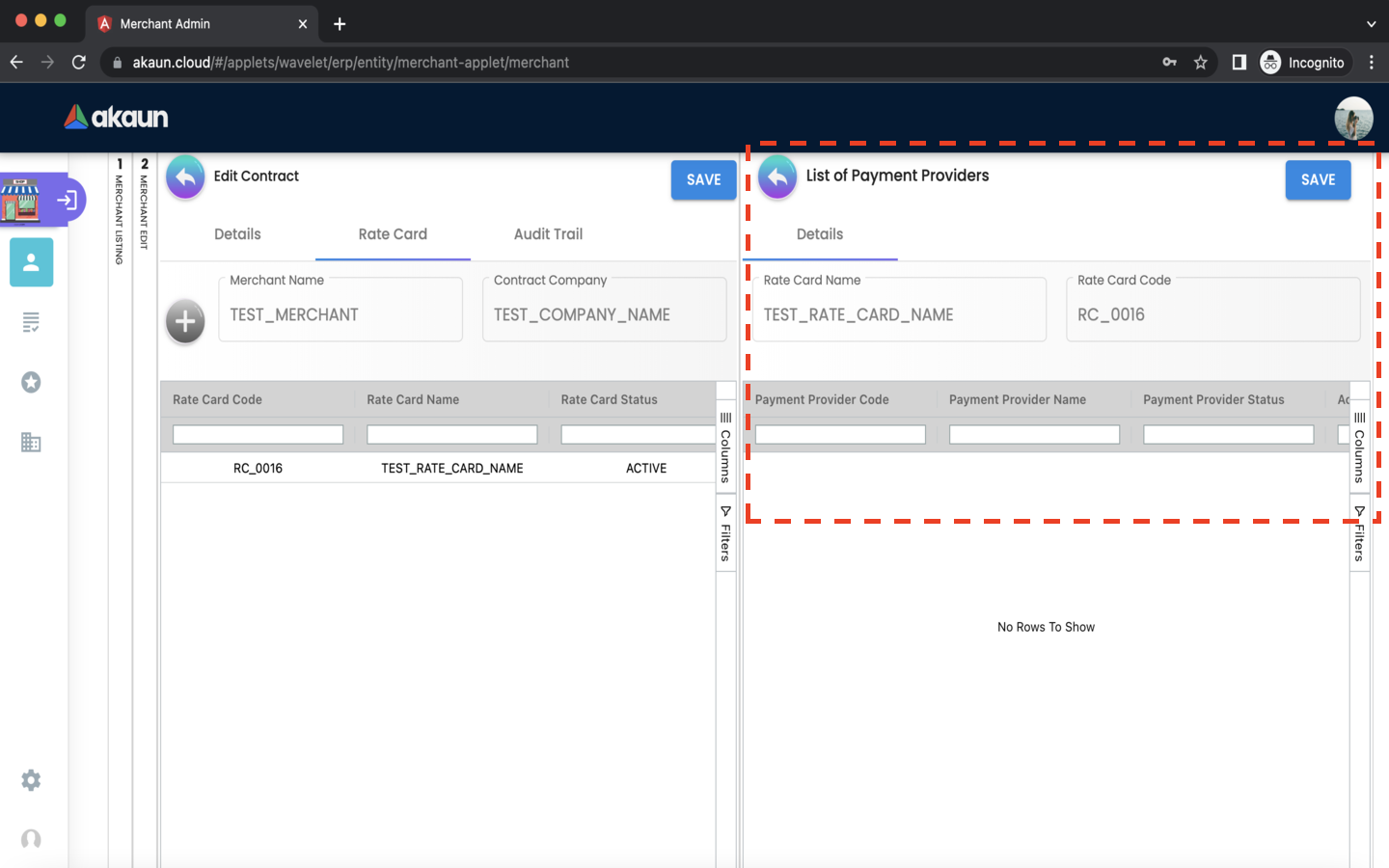Select the Details tab in Edit Contract
The height and width of the screenshot is (868, 1389).
(x=237, y=234)
